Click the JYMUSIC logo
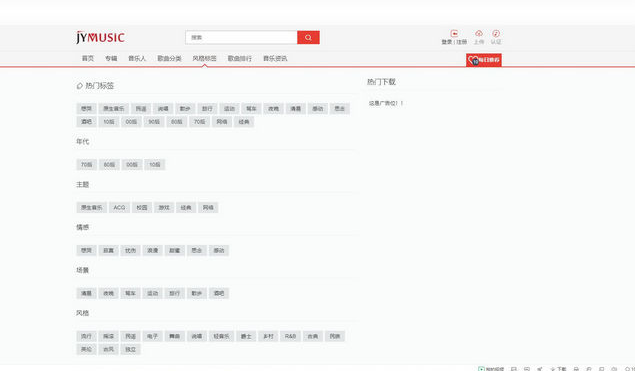This screenshot has width=635, height=371. coord(100,37)
